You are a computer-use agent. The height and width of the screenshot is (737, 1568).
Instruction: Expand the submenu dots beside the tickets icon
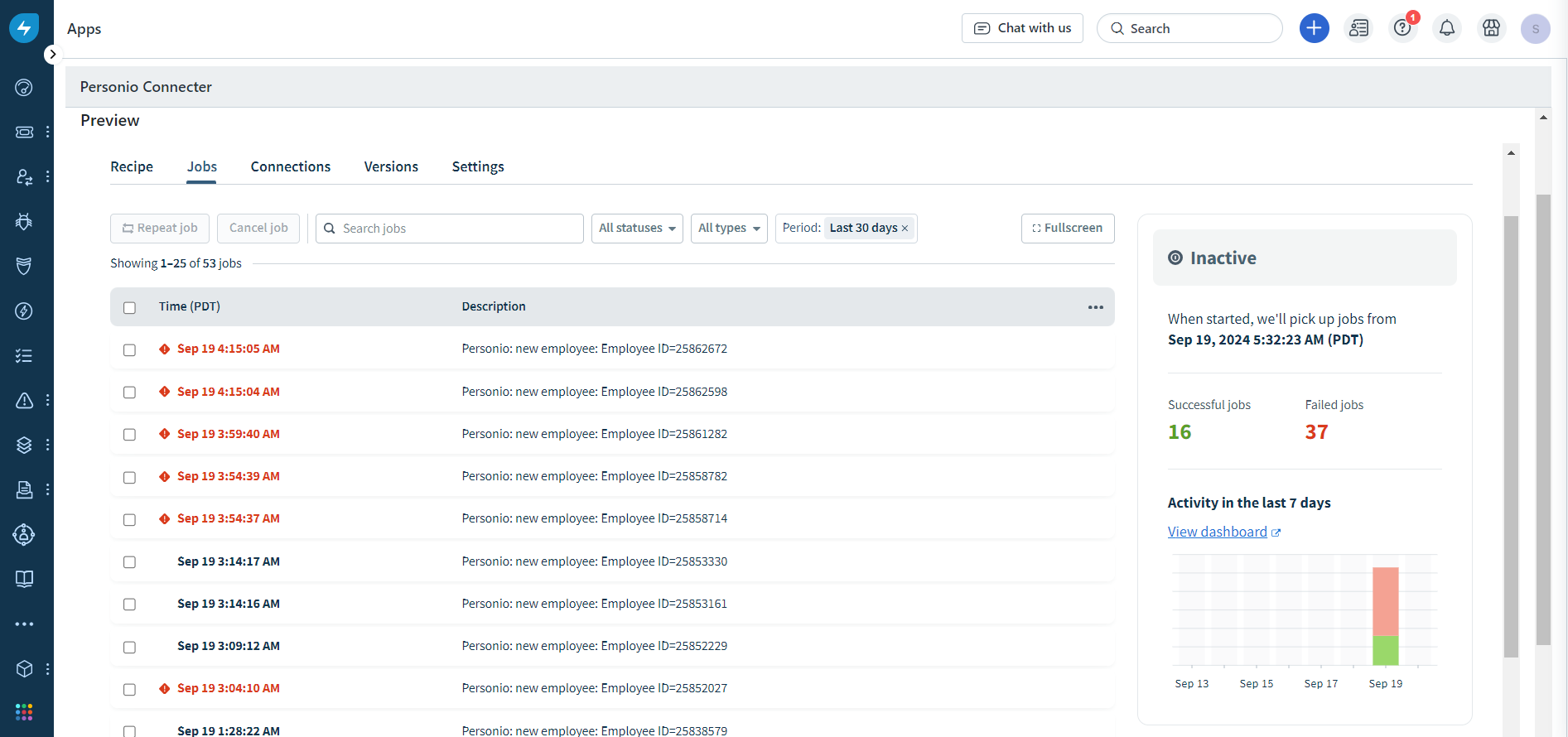click(48, 132)
